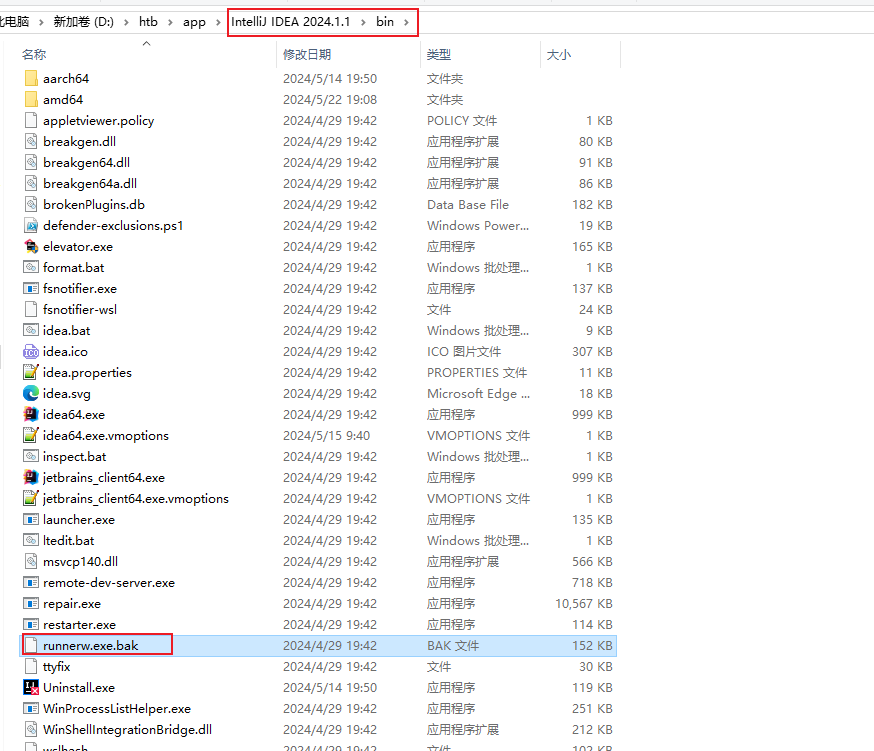Screen dimensions: 874x751
Task: Click the idea64.exe.vmoptions file icon
Action: pyautogui.click(x=31, y=435)
